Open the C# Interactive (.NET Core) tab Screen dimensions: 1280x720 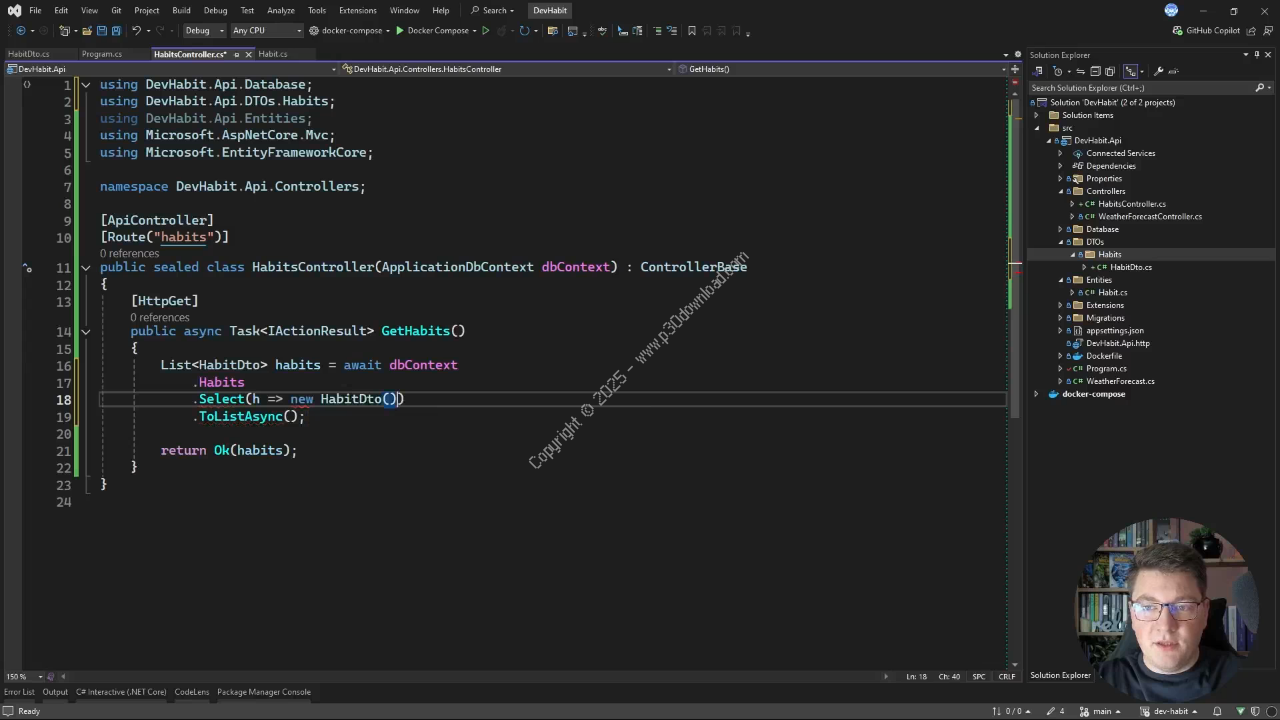click(x=121, y=692)
